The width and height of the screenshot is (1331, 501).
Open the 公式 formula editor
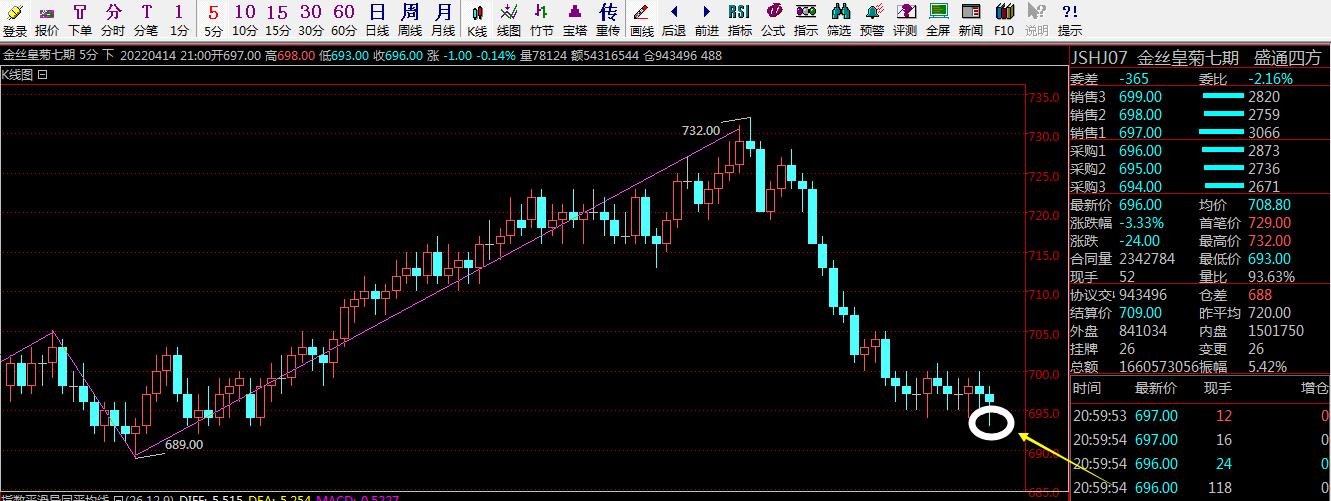773,19
